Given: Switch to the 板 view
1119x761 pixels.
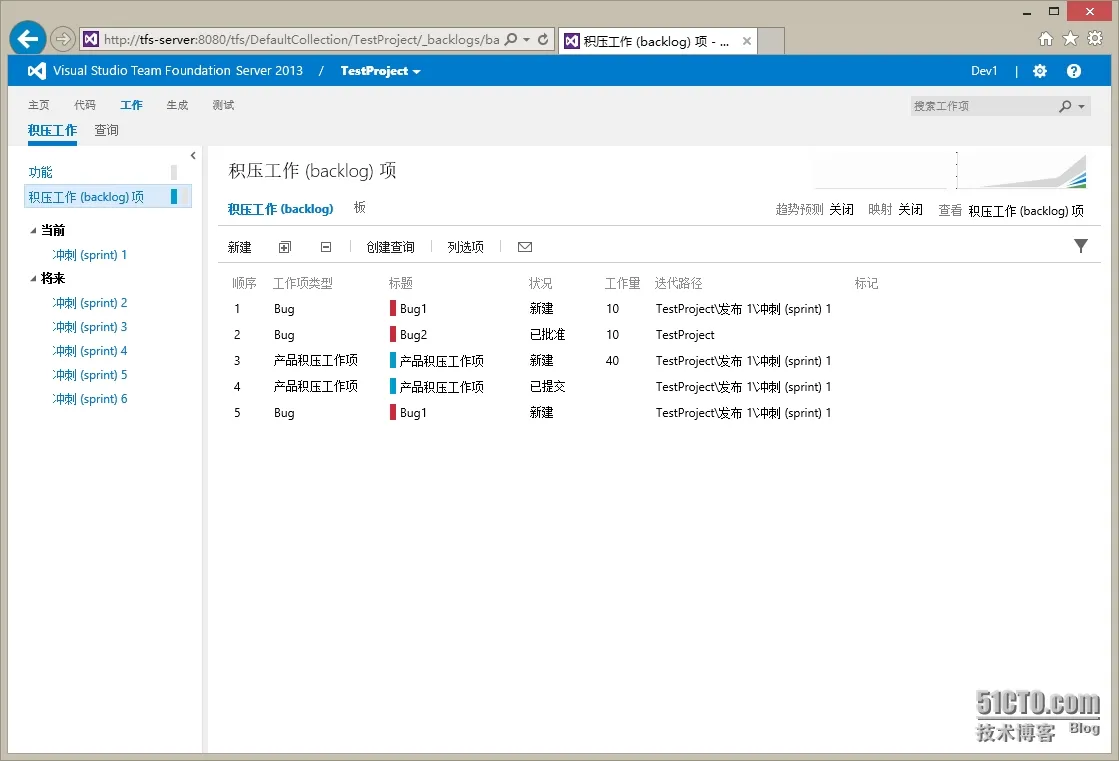Looking at the screenshot, I should pos(360,207).
